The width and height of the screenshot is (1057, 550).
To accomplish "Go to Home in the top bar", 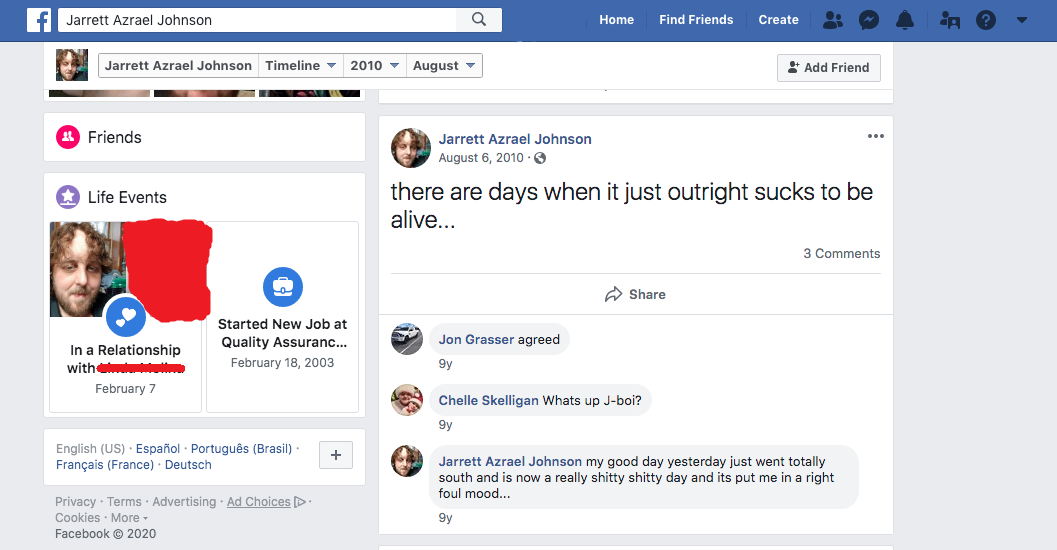I will [617, 20].
